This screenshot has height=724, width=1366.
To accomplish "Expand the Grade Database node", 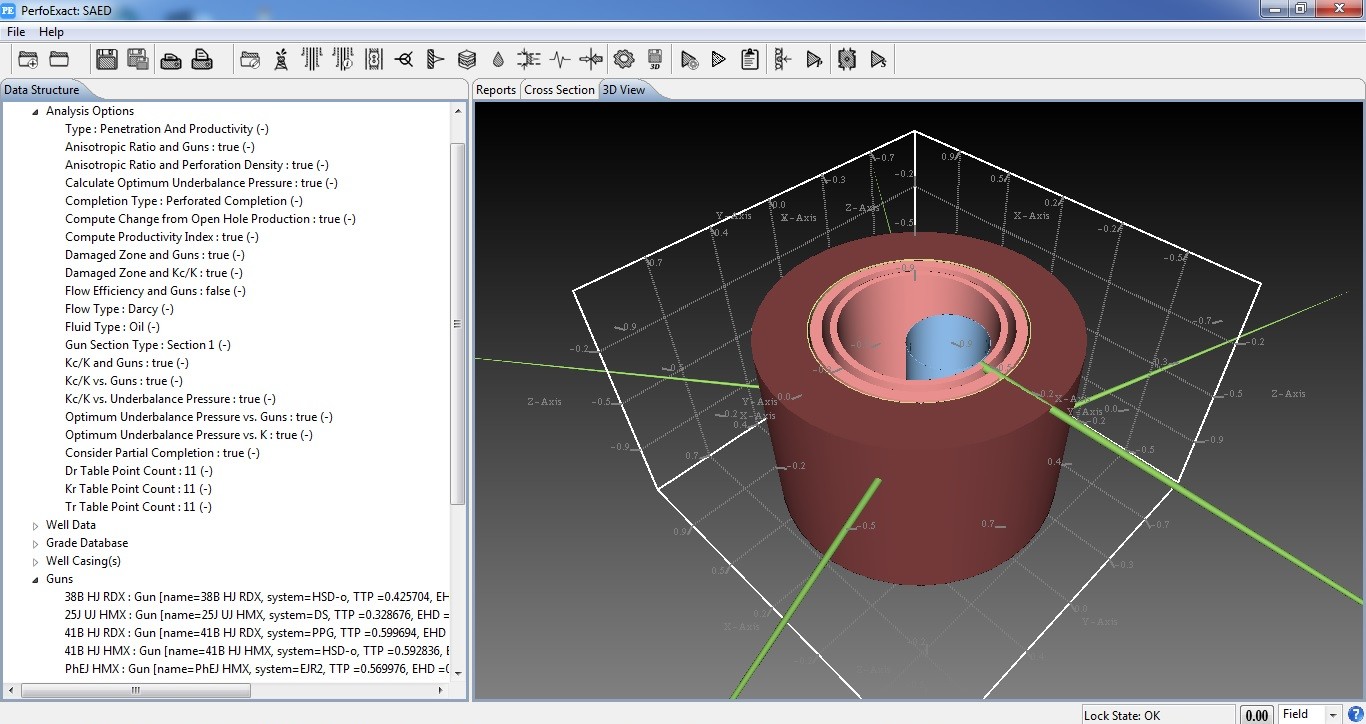I will [x=36, y=544].
